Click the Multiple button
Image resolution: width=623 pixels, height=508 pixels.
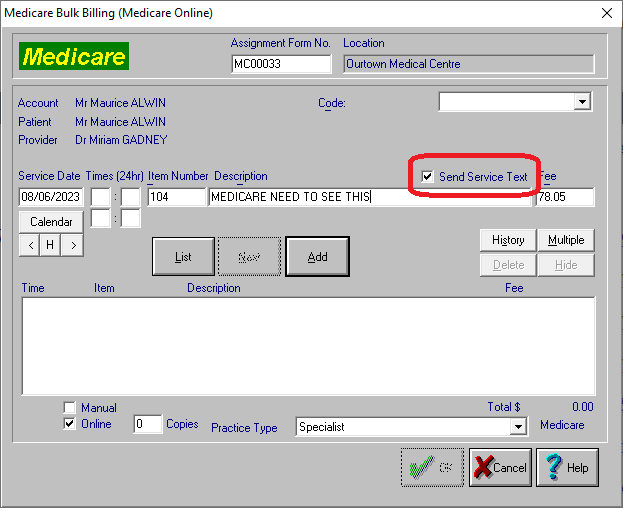566,240
